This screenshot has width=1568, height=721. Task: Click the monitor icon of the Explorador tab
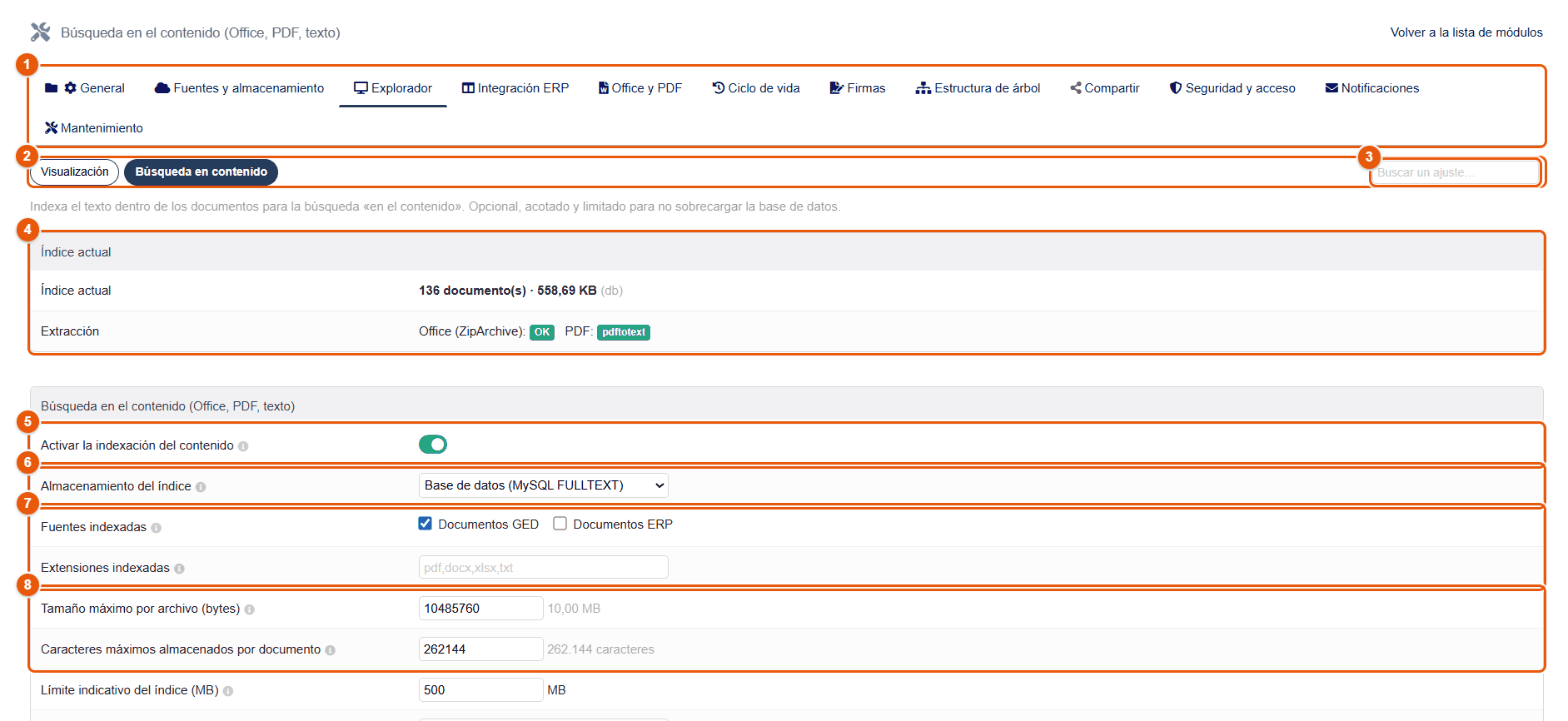click(361, 88)
